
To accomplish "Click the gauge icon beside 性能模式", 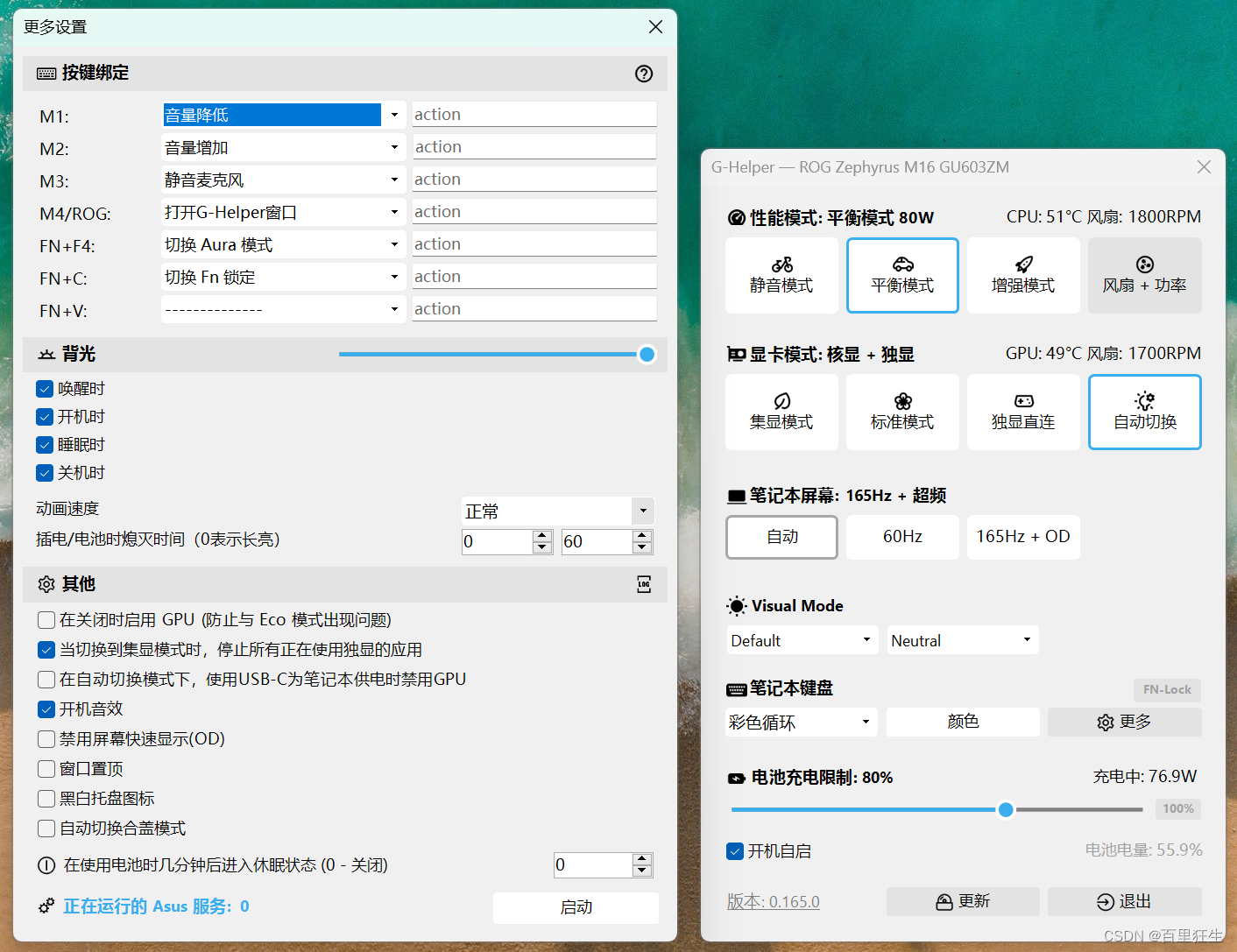I will pos(737,217).
